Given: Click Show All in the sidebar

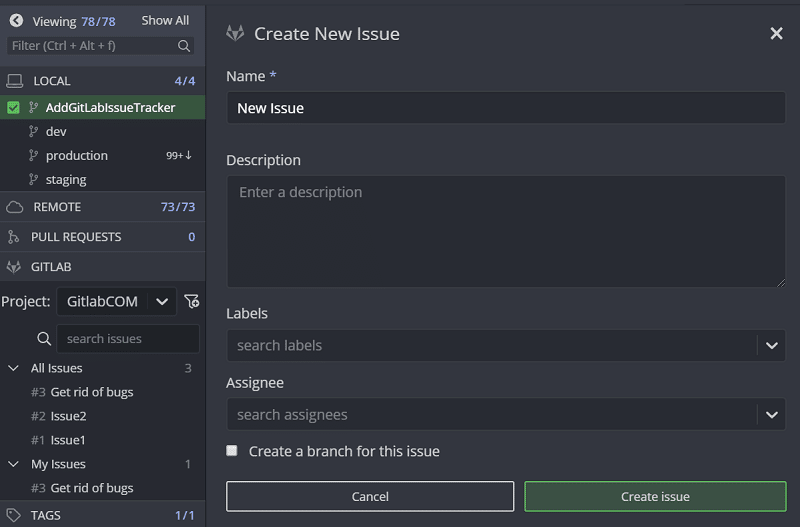Looking at the screenshot, I should 165,20.
